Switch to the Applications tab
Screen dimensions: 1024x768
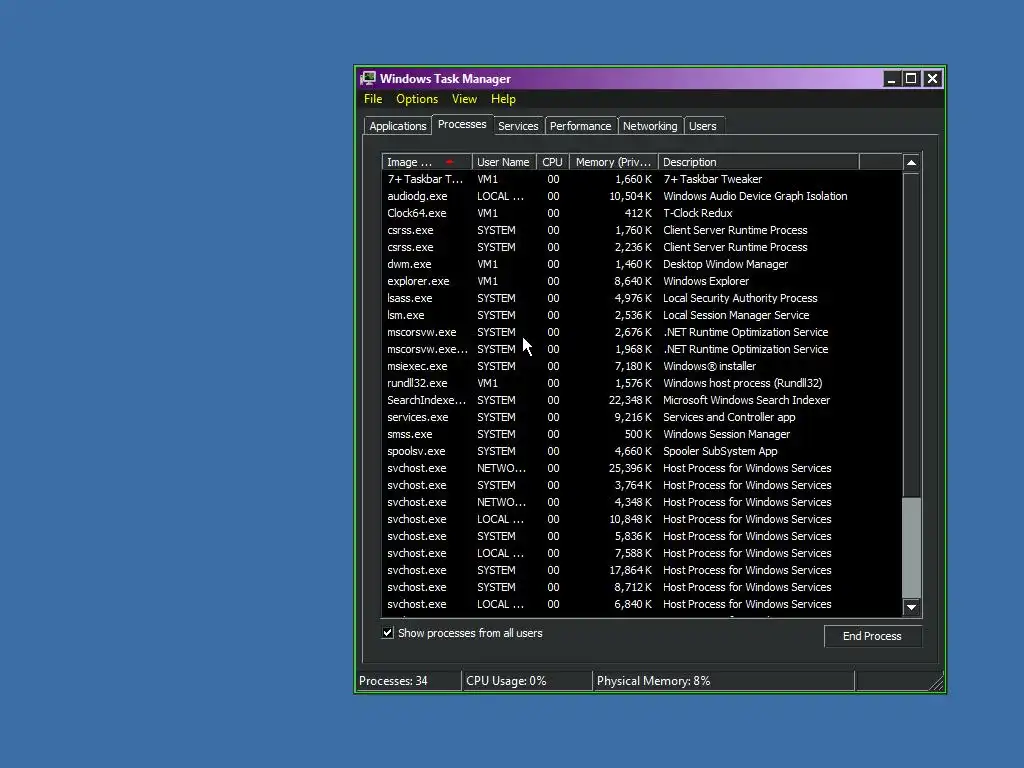(397, 126)
